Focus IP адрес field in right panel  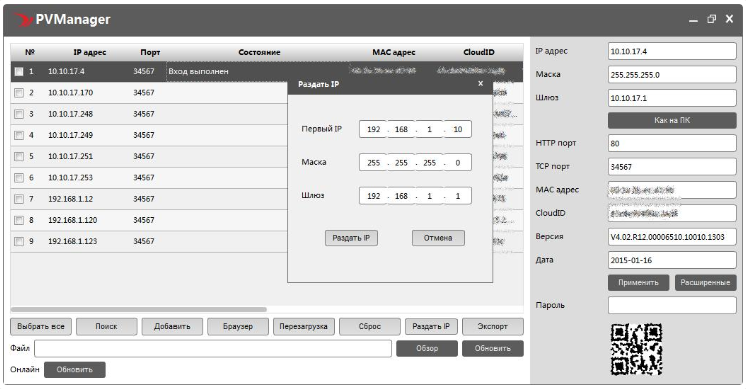click(x=672, y=51)
